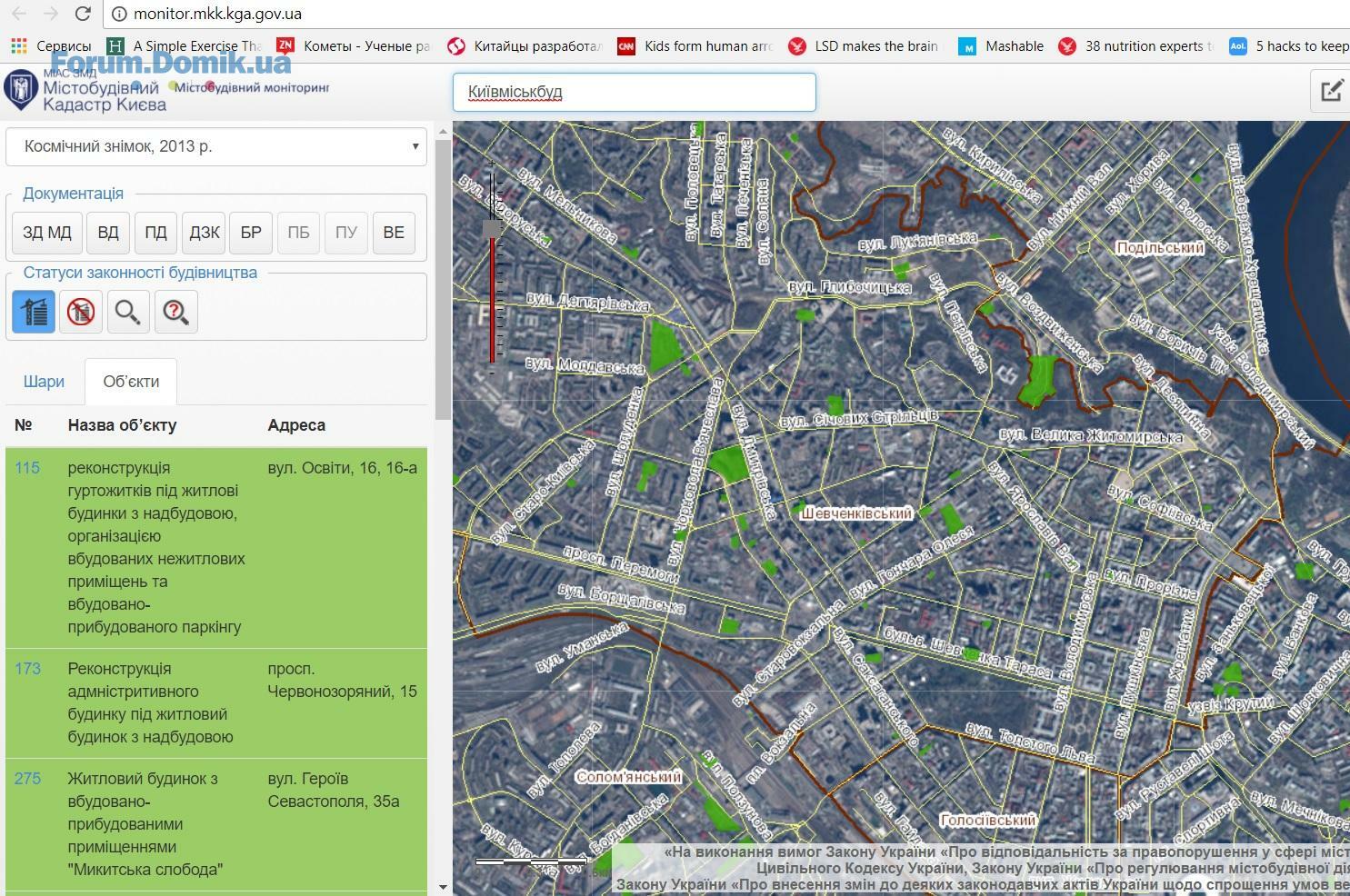The height and width of the screenshot is (896, 1350).
Task: Toggle the ПБ documentation filter
Action: (298, 233)
